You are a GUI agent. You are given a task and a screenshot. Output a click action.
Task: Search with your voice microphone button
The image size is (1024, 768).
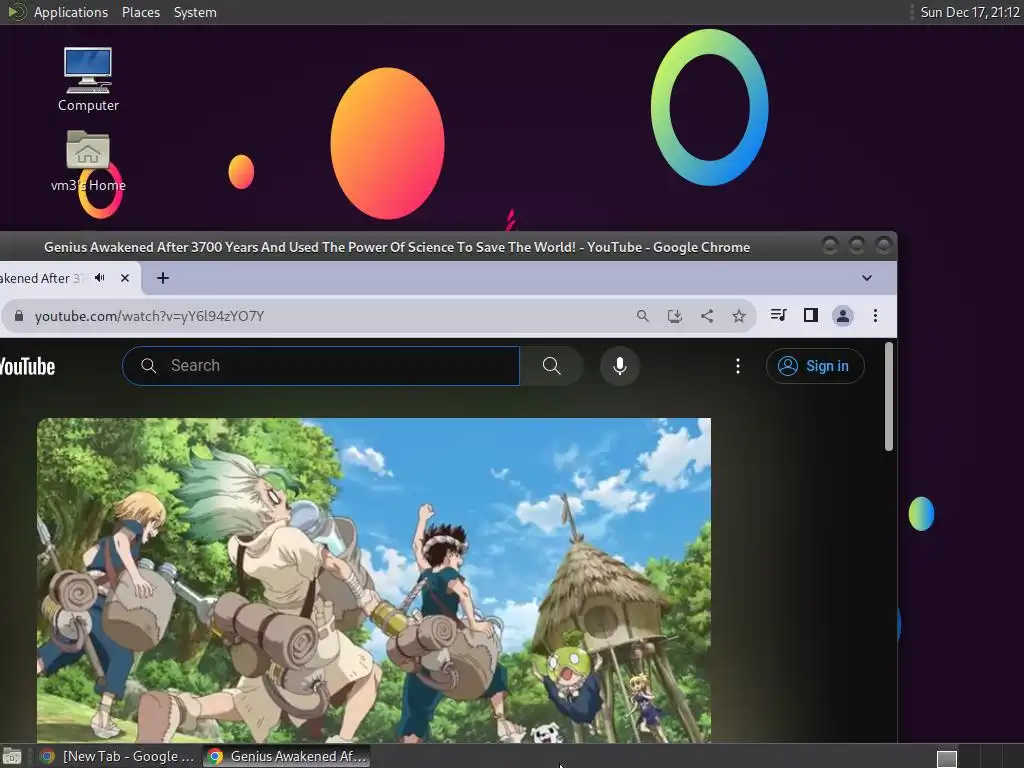click(620, 366)
